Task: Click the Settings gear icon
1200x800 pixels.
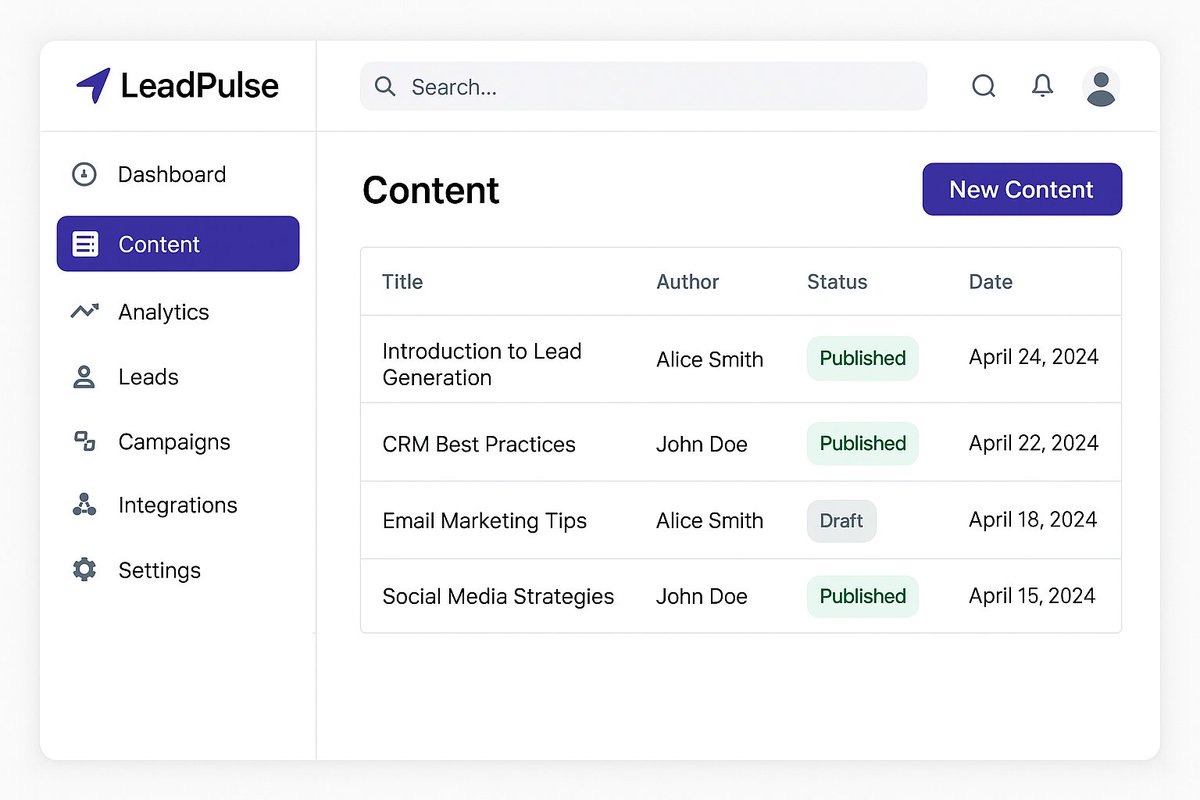Action: click(x=85, y=570)
